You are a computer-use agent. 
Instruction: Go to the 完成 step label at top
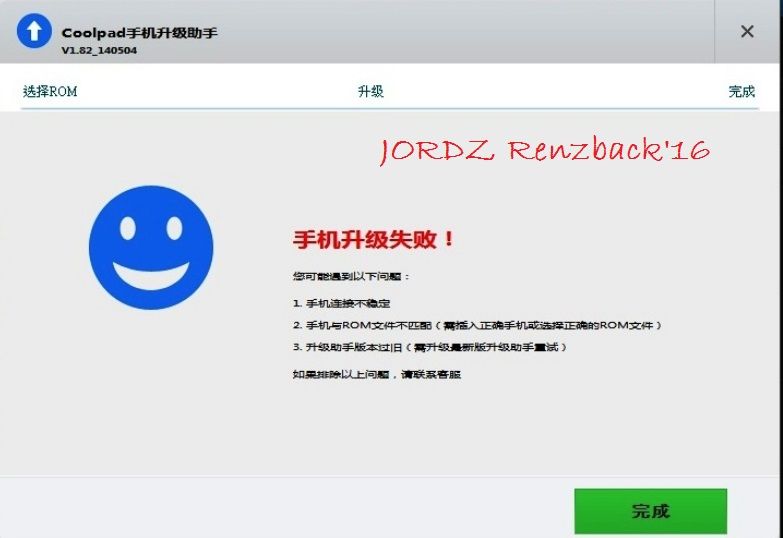click(741, 92)
